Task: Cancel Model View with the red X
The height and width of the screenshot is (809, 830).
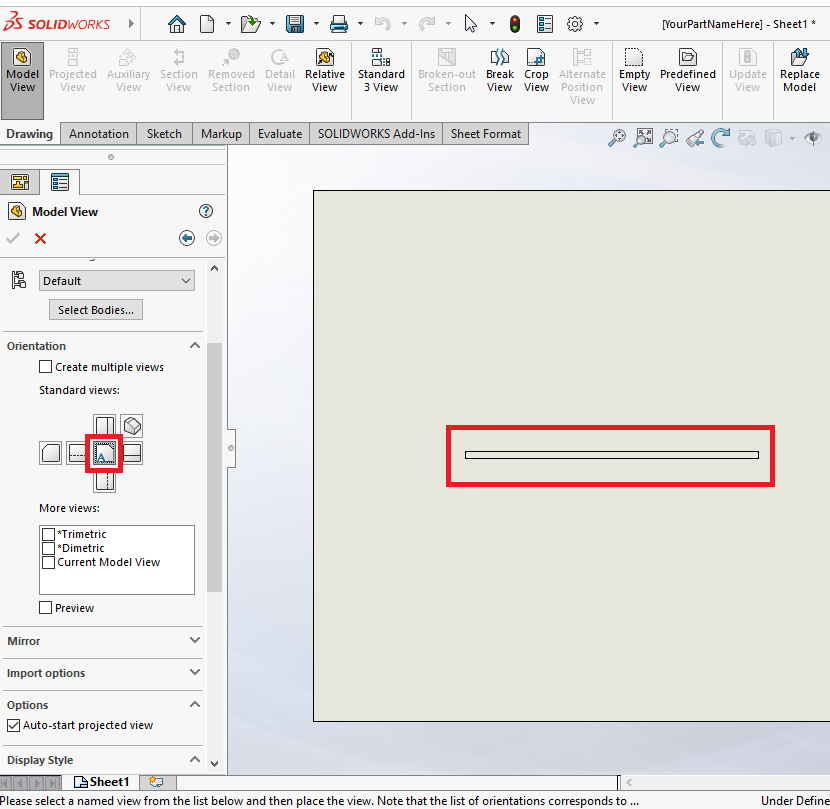Action: point(38,238)
